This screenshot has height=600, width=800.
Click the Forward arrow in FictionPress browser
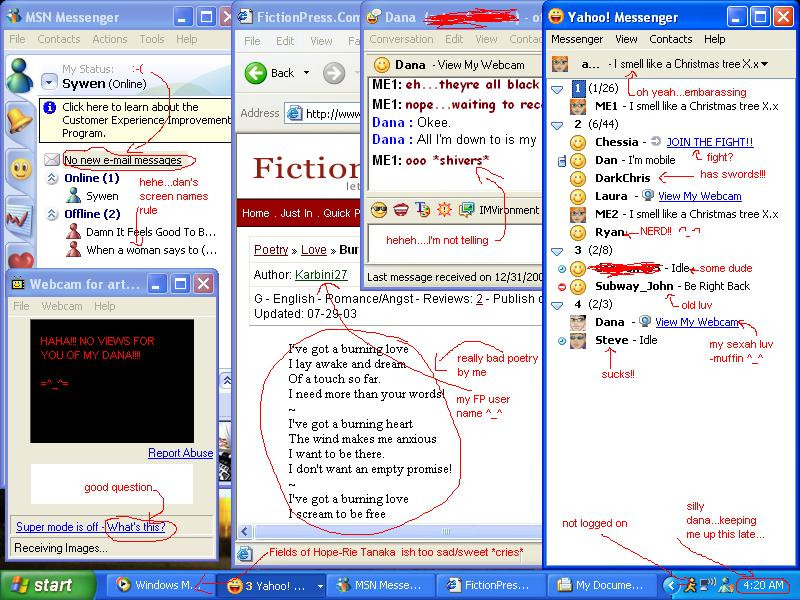point(334,73)
